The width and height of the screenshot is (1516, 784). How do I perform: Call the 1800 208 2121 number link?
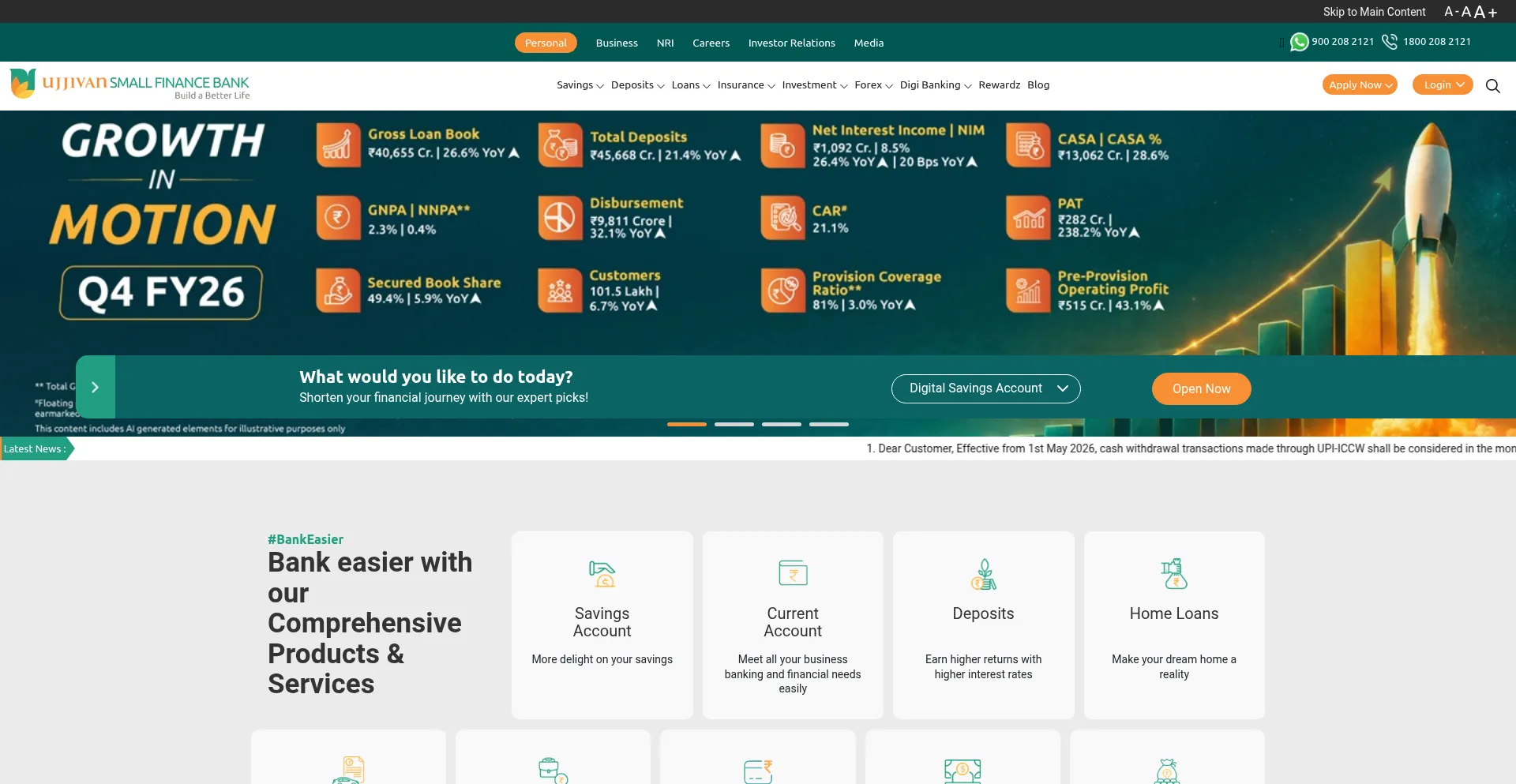coord(1437,42)
